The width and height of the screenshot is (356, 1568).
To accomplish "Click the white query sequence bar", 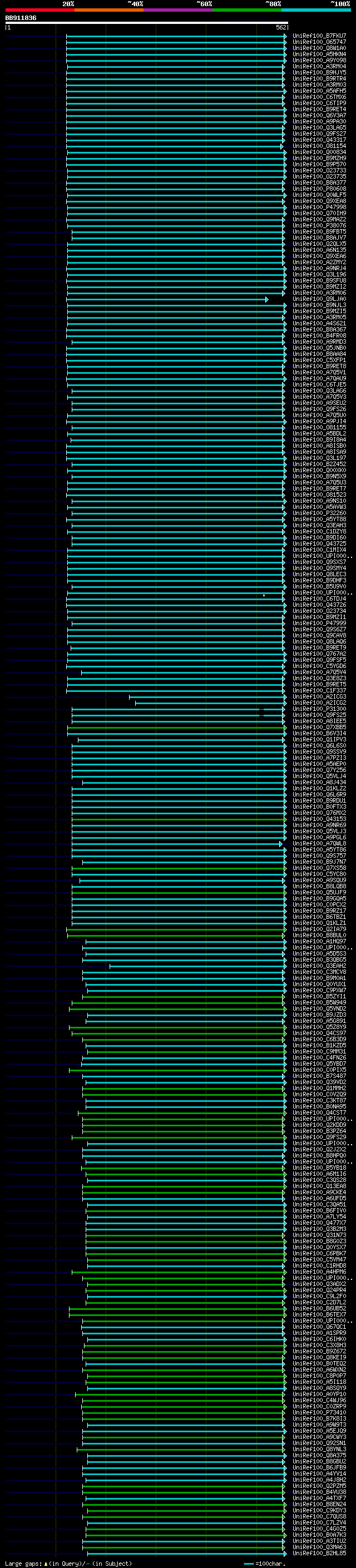I will [x=147, y=22].
